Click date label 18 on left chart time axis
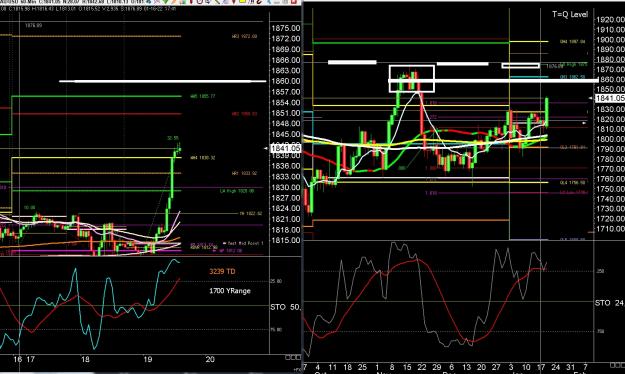This screenshot has width=625, height=374. (x=85, y=359)
